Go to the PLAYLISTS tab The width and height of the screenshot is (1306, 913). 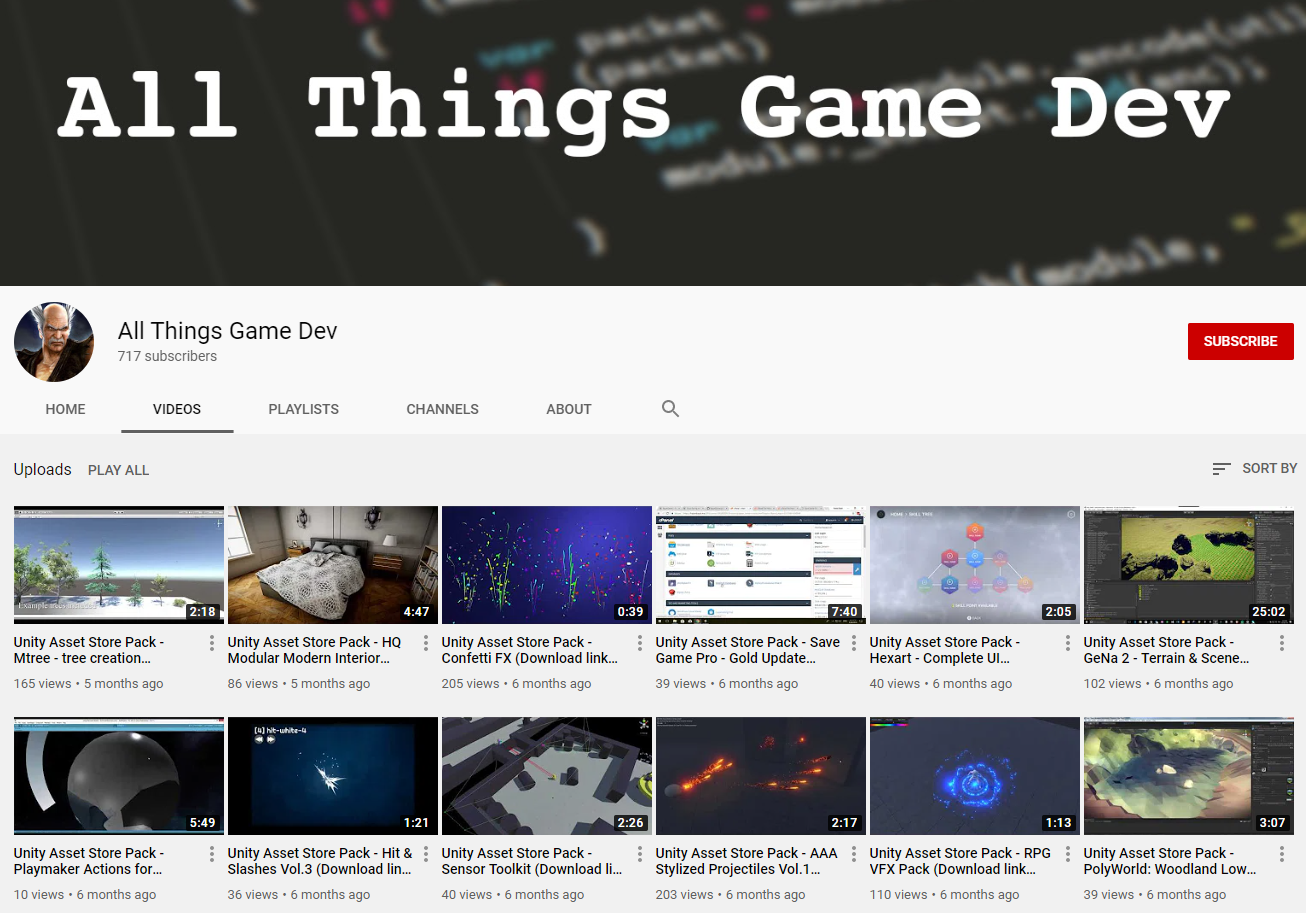[303, 409]
